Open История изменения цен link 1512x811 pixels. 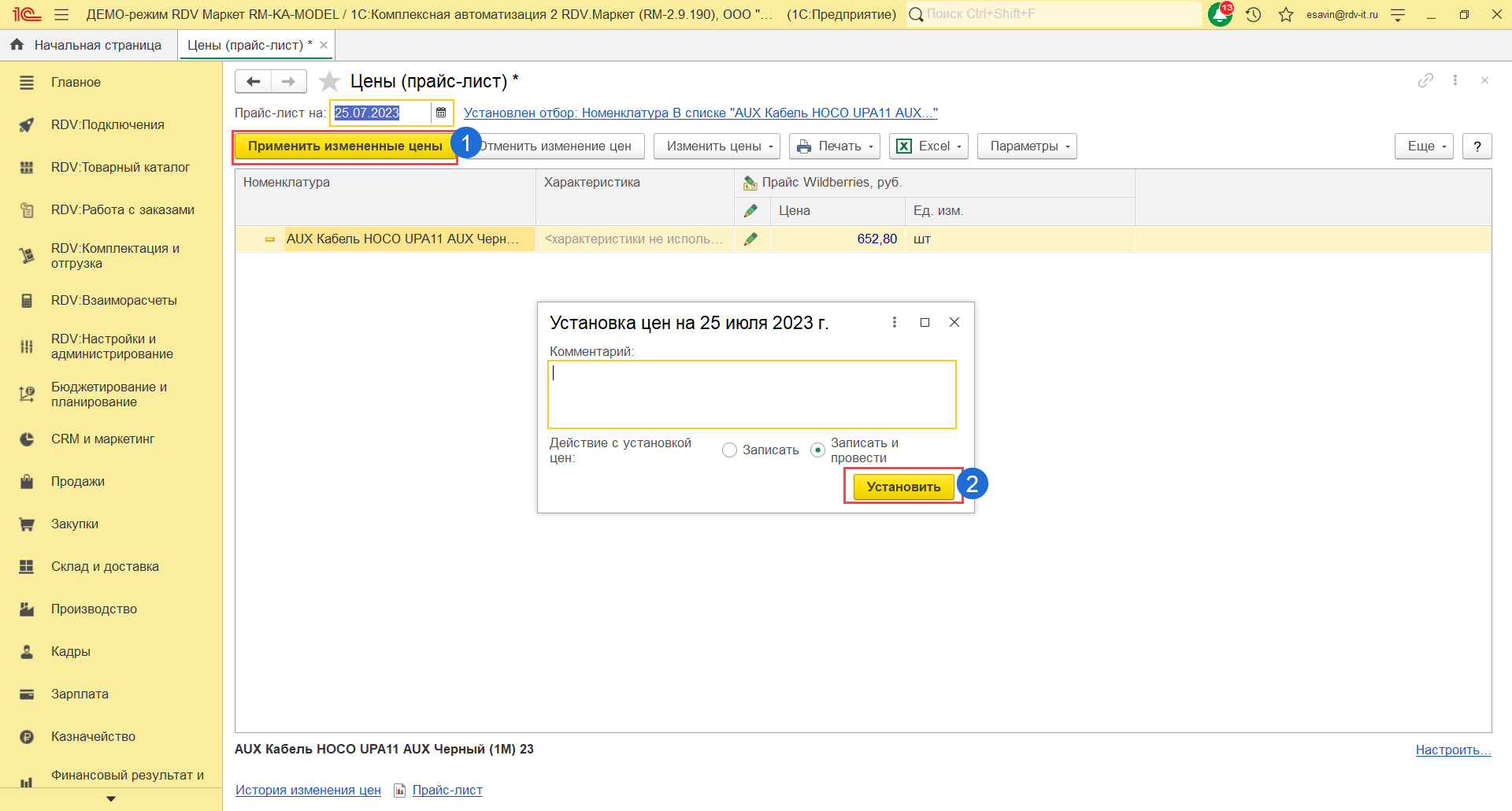(308, 790)
